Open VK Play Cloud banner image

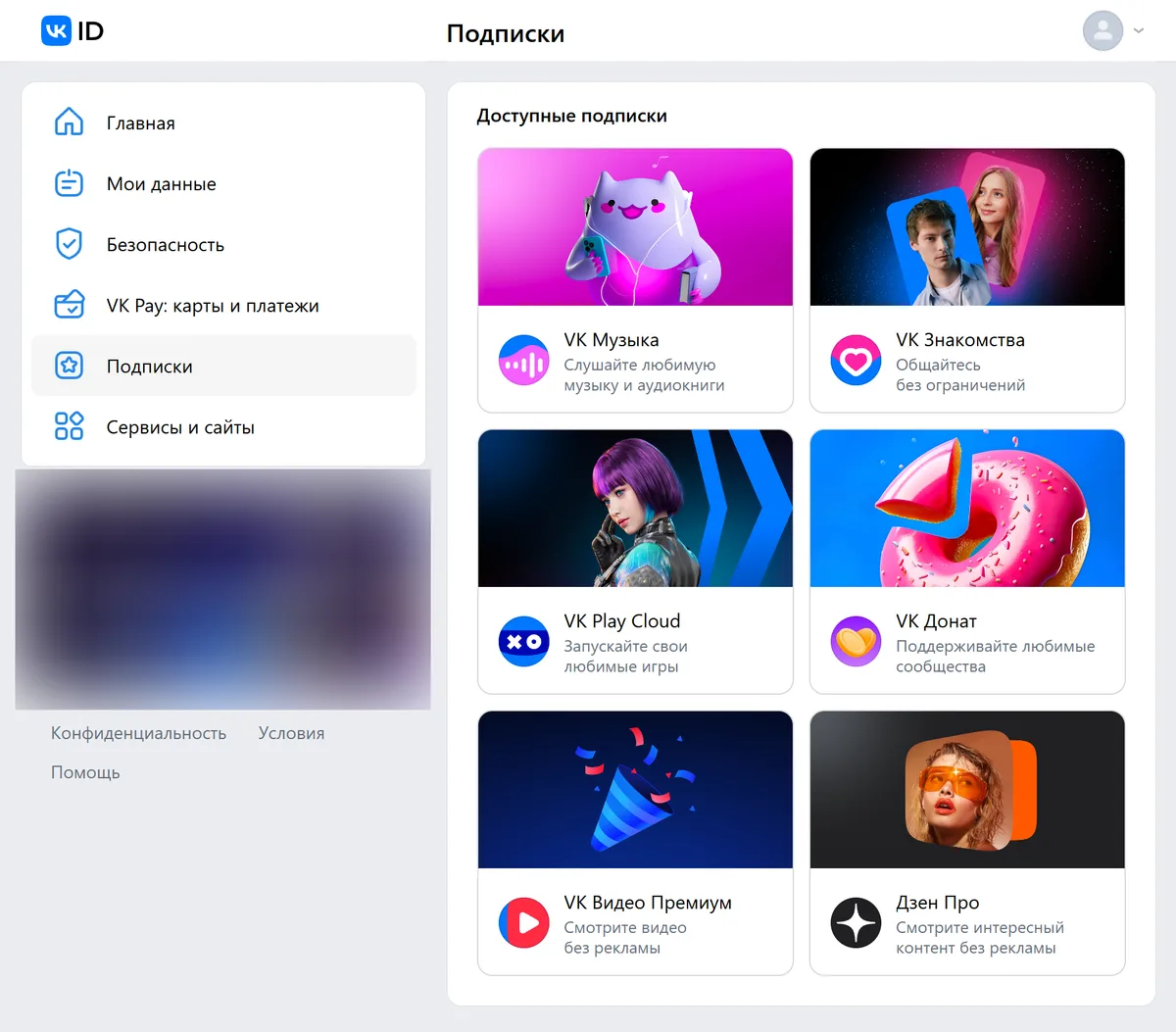pyautogui.click(x=635, y=509)
